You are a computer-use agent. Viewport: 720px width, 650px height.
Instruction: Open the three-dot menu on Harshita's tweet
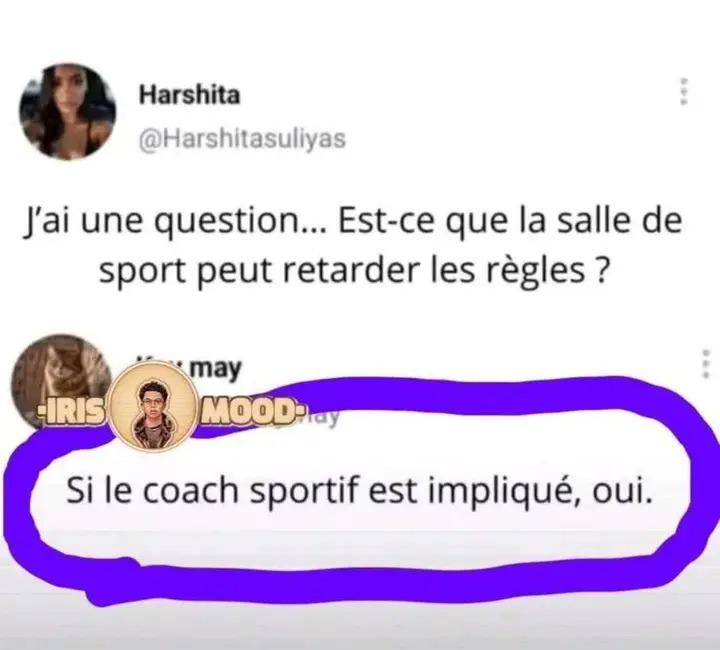(684, 92)
